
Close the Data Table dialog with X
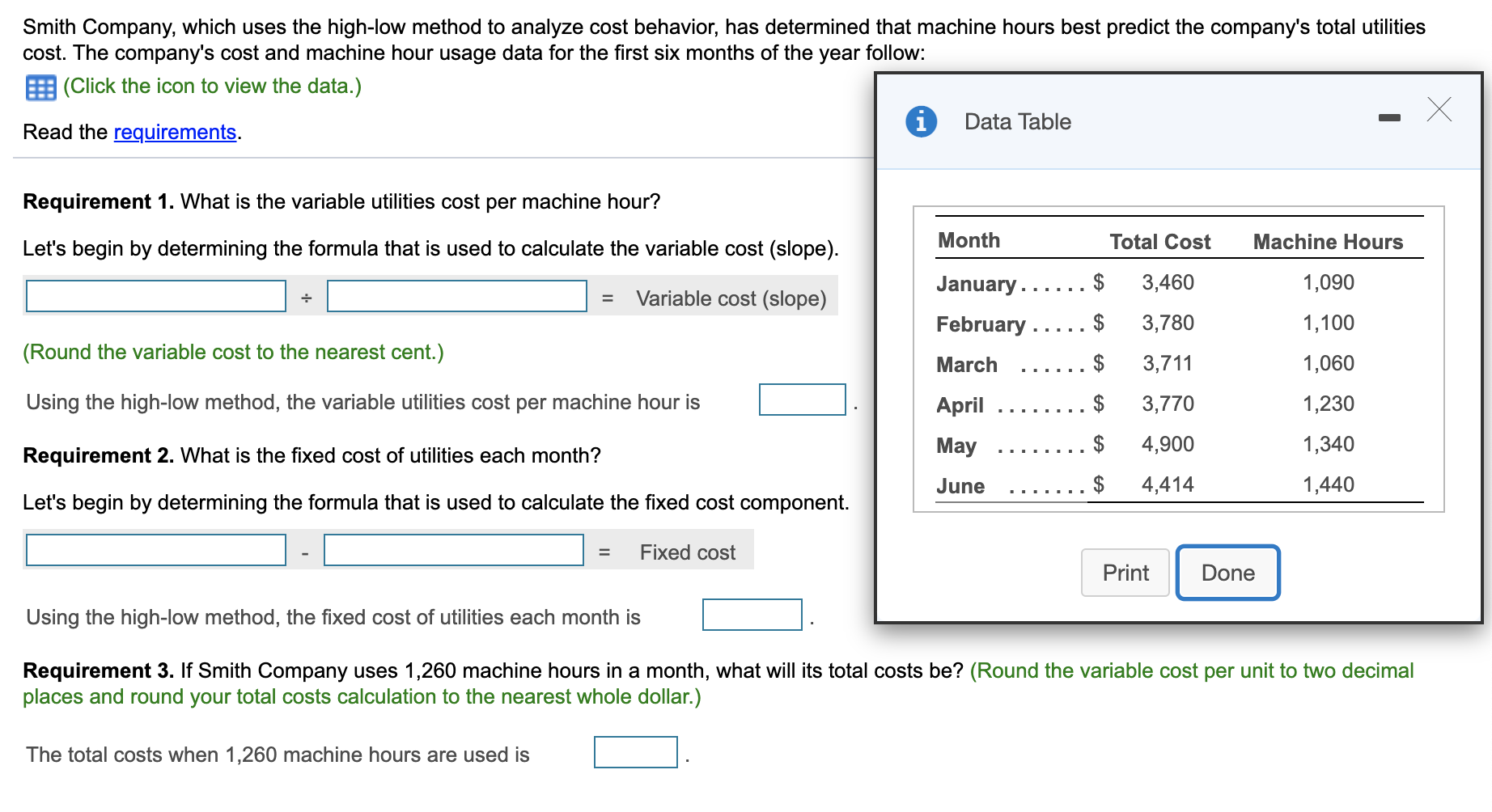[x=1439, y=109]
